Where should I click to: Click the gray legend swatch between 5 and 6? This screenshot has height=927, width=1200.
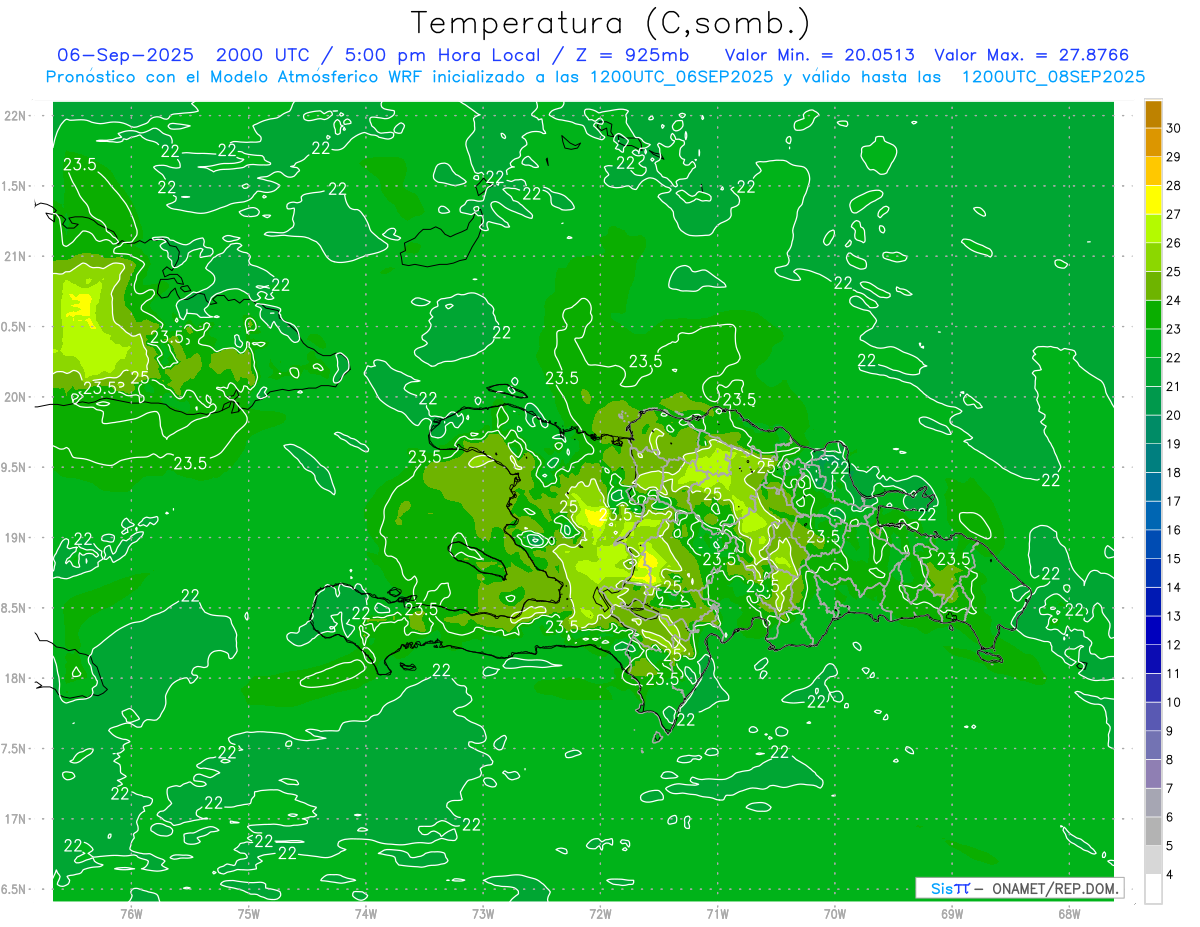tap(1153, 831)
